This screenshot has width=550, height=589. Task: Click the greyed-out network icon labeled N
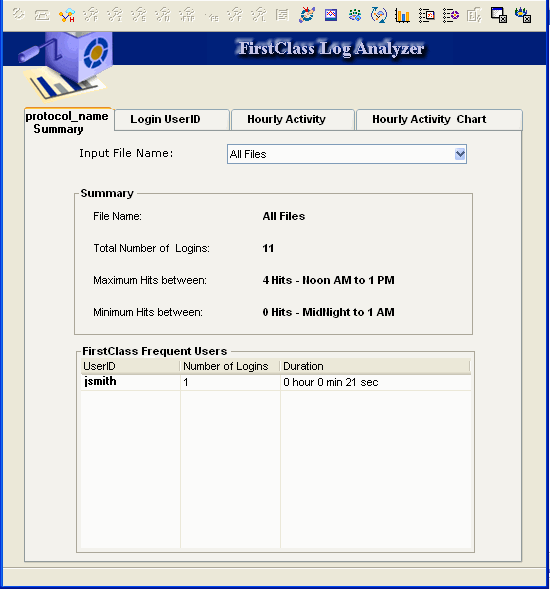[x=163, y=15]
